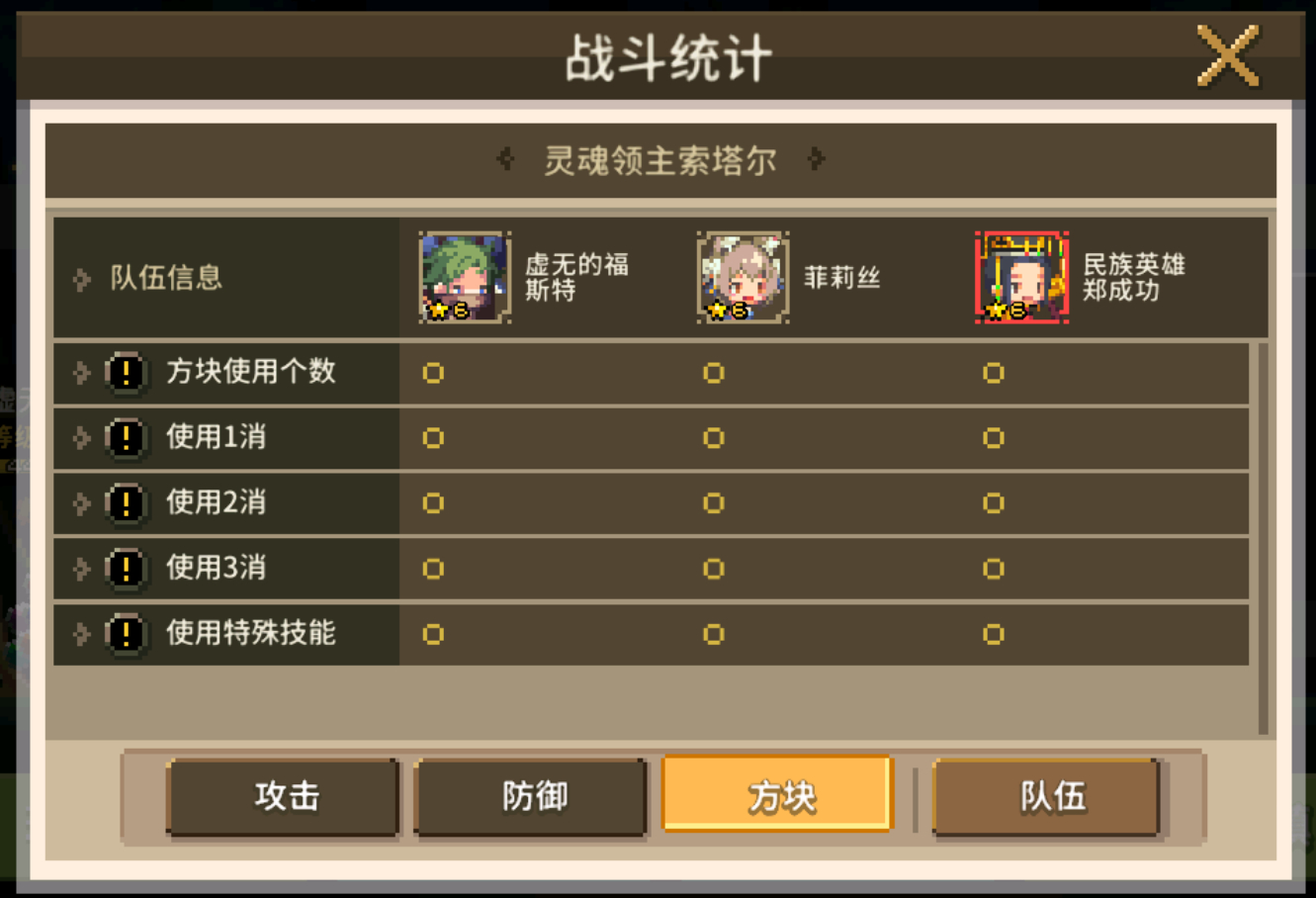Click the statistics list vertical scrollbar
The height and width of the screenshot is (898, 1316).
tap(1263, 538)
